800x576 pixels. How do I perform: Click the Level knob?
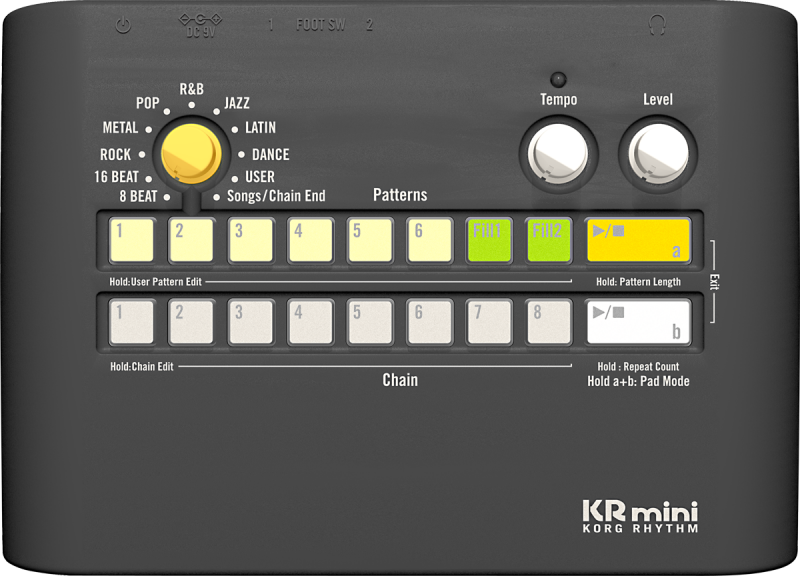658,154
